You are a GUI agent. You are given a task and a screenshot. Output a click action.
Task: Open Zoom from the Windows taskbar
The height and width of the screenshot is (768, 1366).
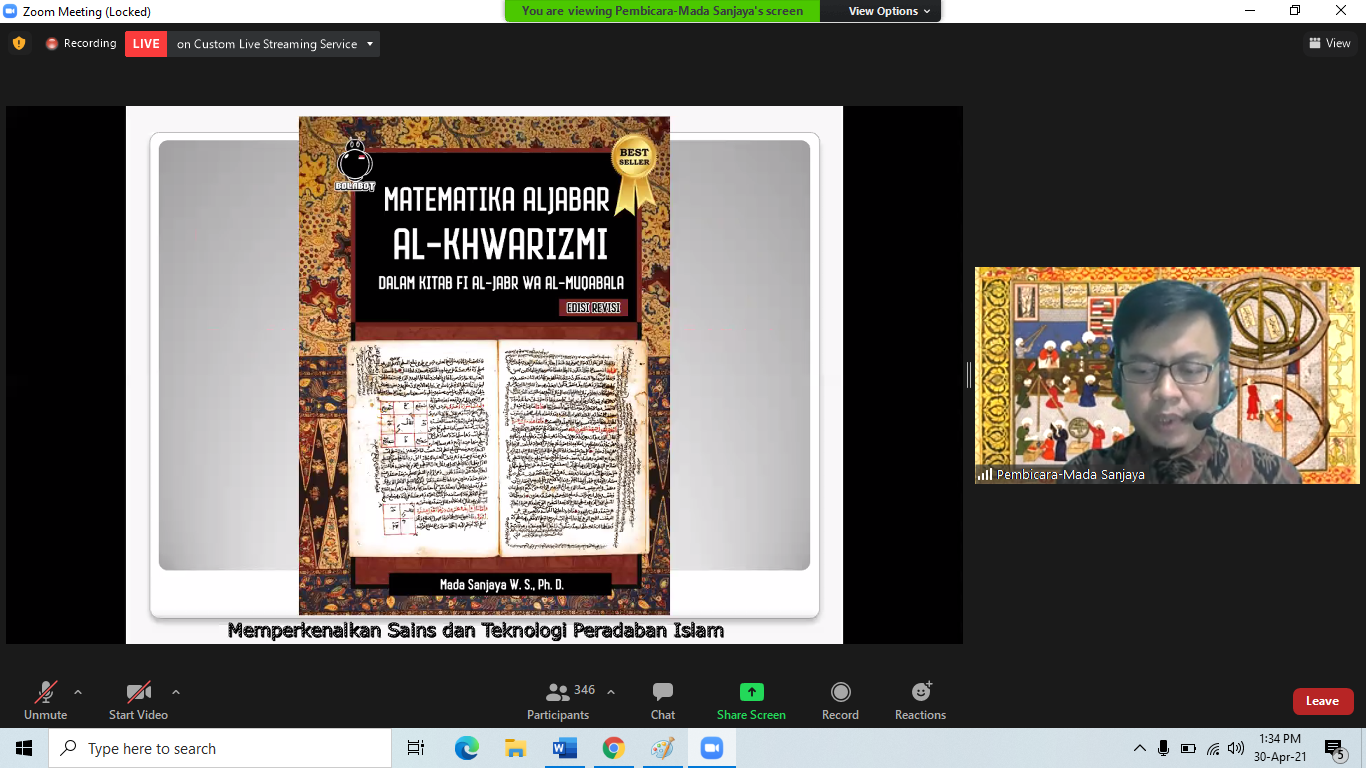click(711, 748)
